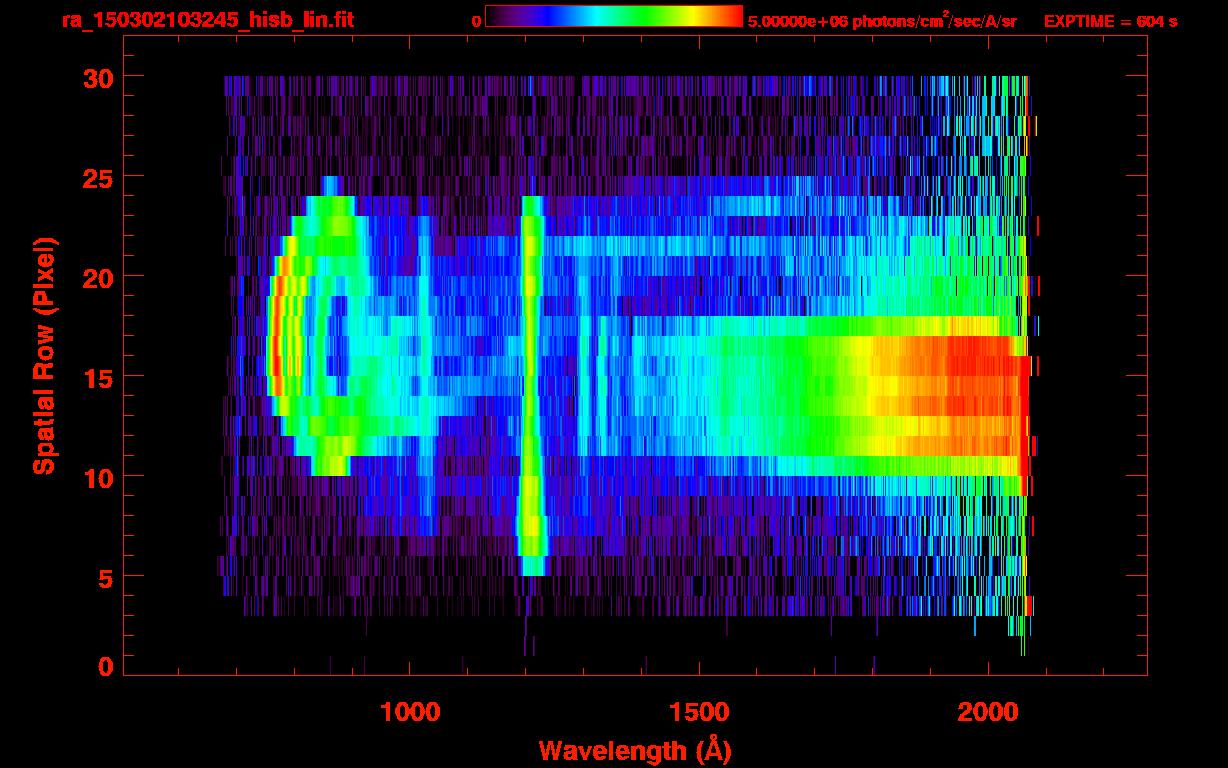
Task: Click the 1500 wavelength tick label
Action: [699, 712]
